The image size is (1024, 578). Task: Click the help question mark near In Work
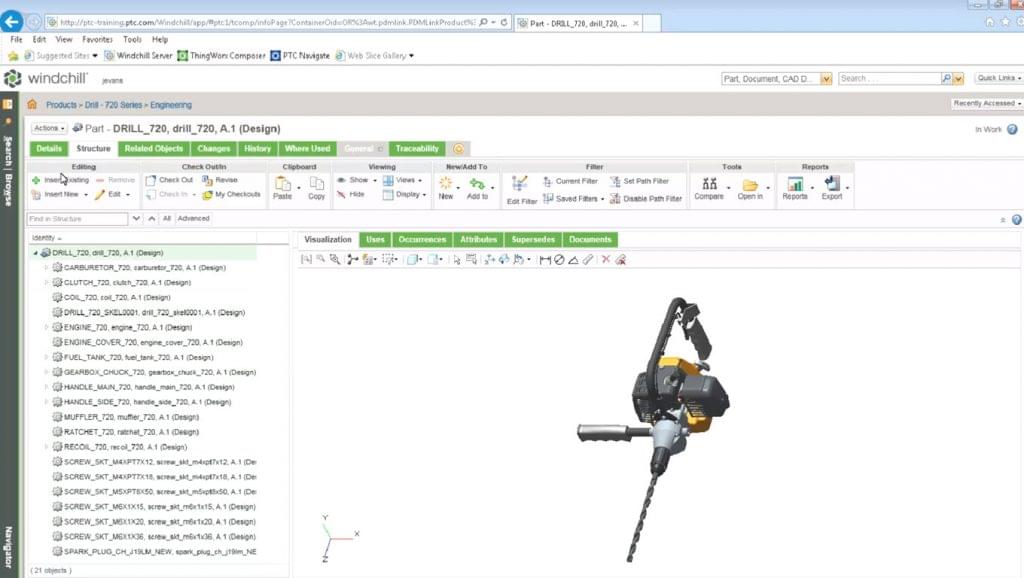pos(1012,129)
